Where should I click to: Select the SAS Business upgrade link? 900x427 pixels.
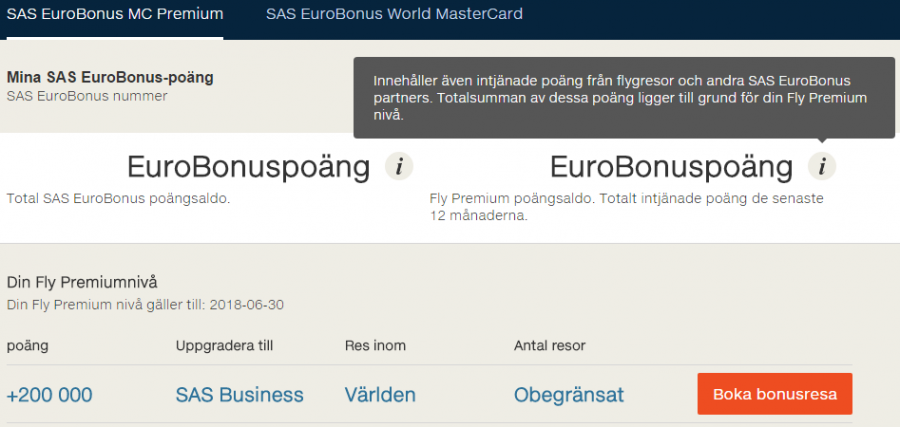[239, 395]
